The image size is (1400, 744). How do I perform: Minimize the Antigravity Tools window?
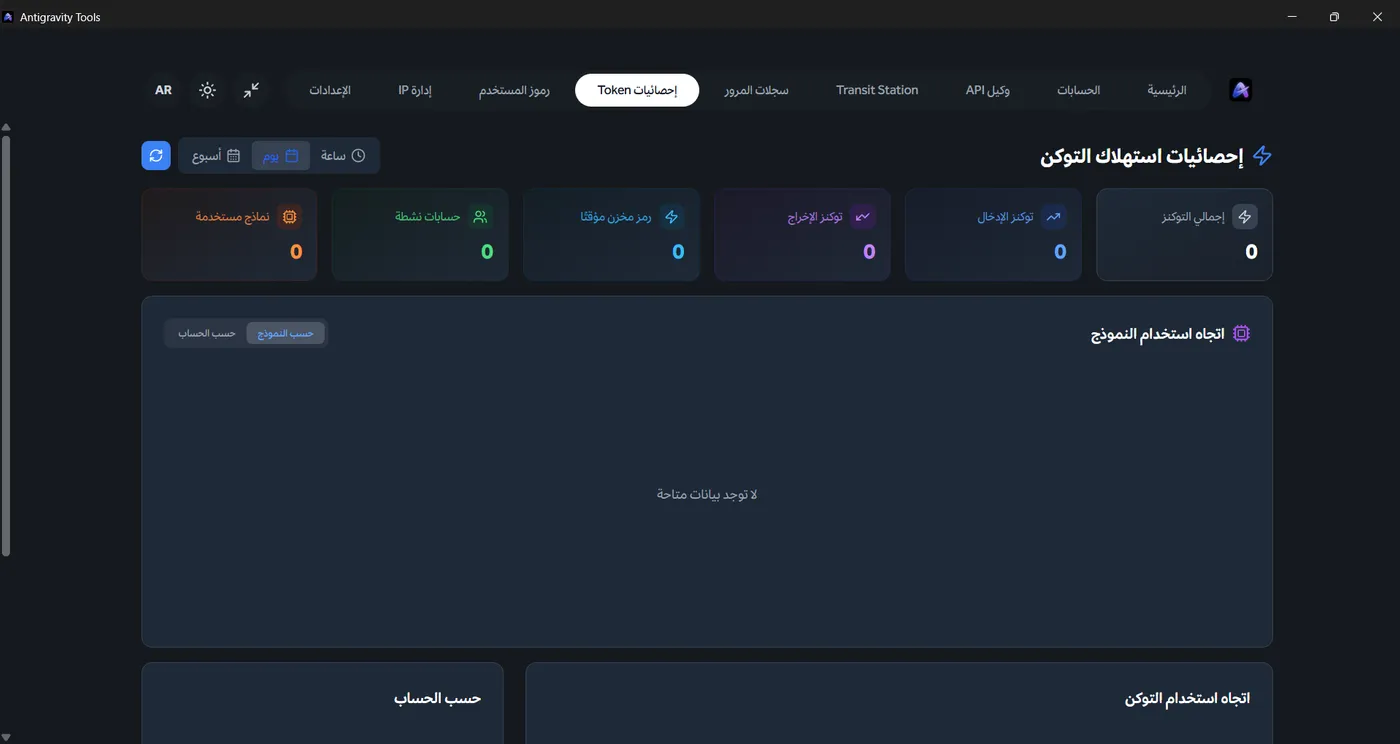pos(1292,17)
